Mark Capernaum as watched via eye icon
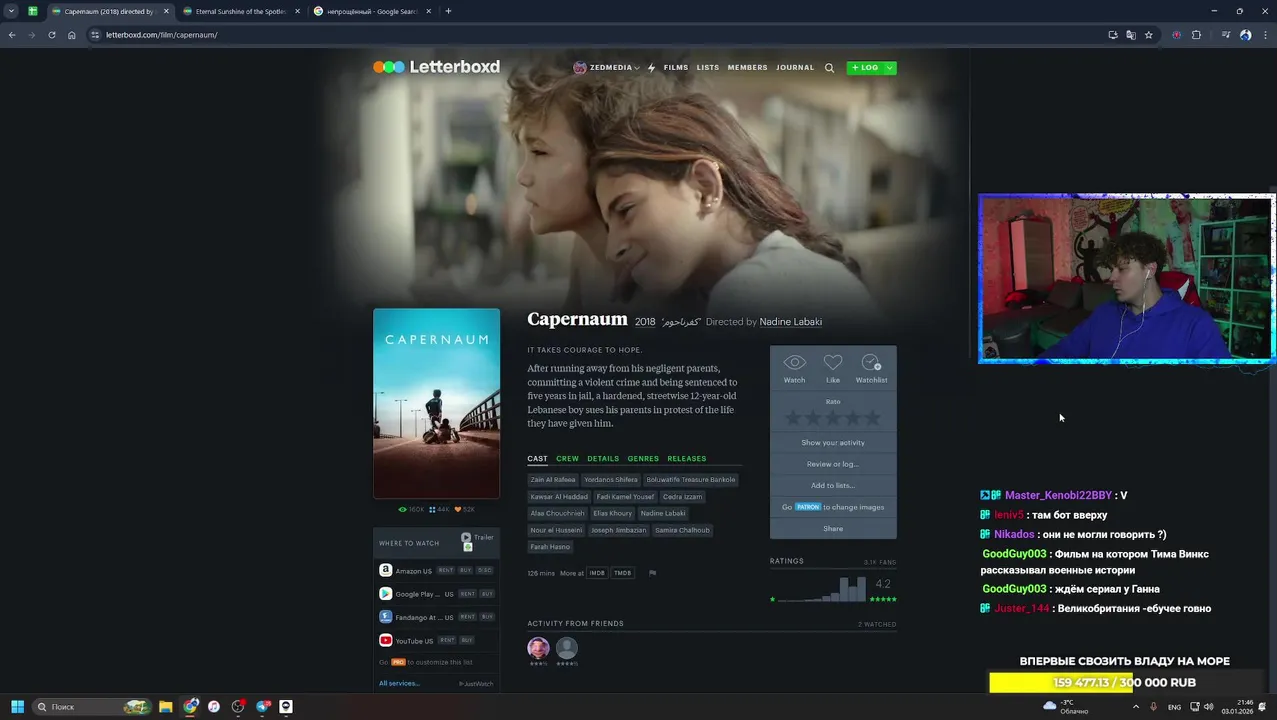The width and height of the screenshot is (1277, 720). (794, 363)
